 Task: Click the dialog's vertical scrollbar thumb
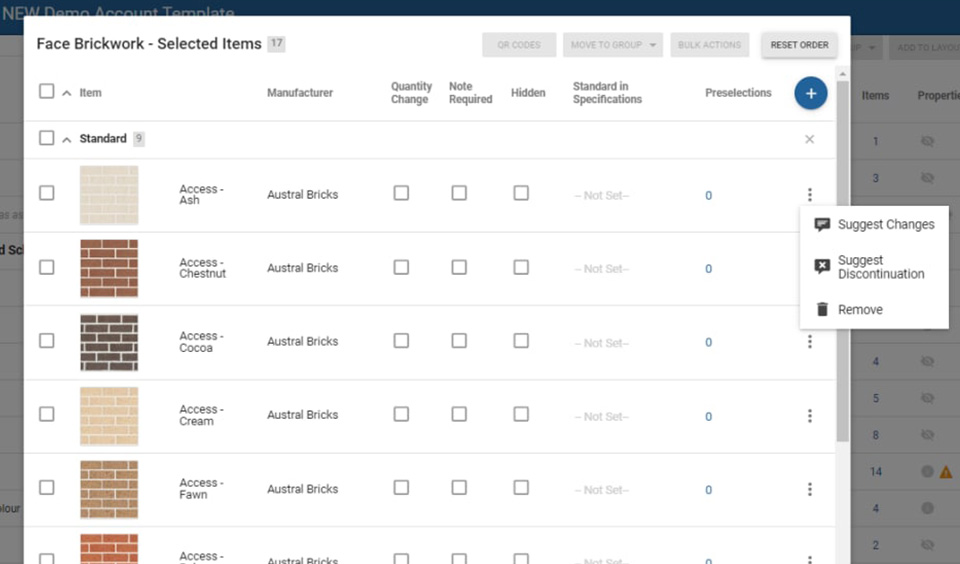(x=842, y=260)
